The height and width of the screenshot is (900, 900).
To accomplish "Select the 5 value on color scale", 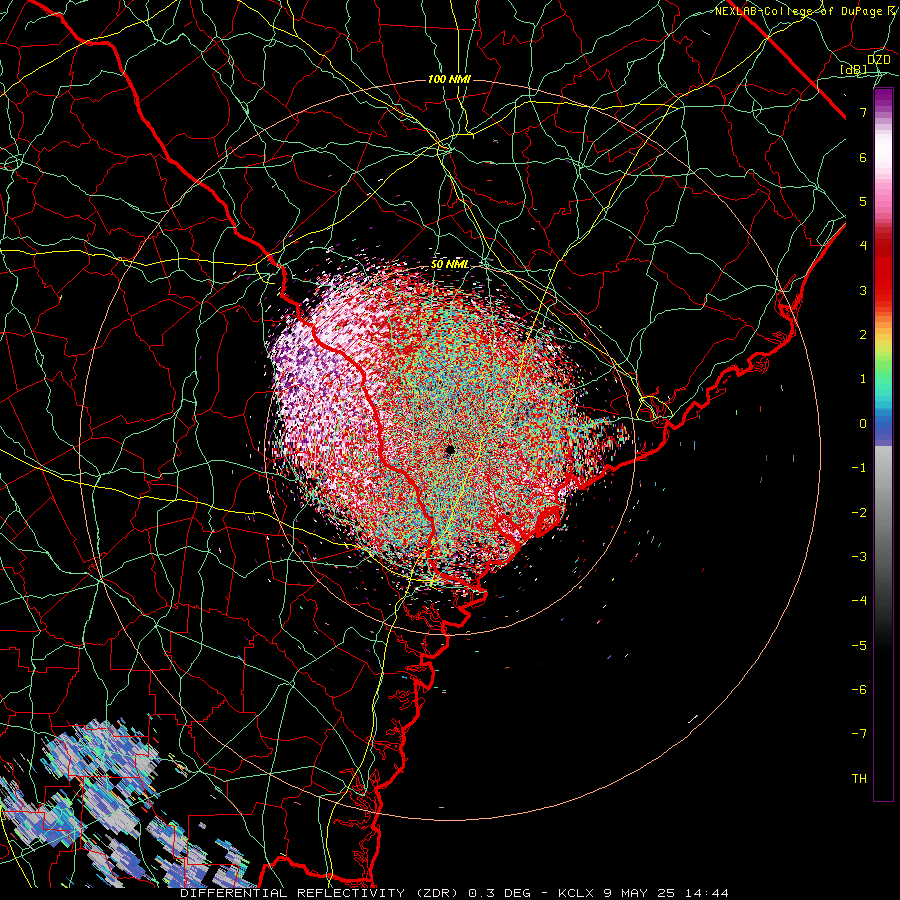I will coord(863,201).
